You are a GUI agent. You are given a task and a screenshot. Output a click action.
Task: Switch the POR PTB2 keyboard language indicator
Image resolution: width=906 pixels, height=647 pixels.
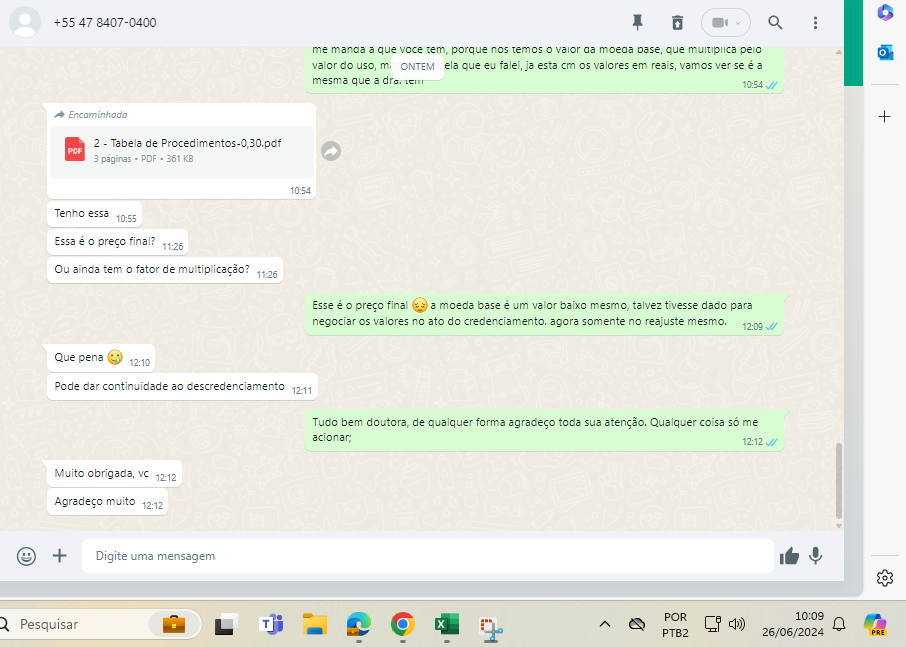tap(675, 624)
